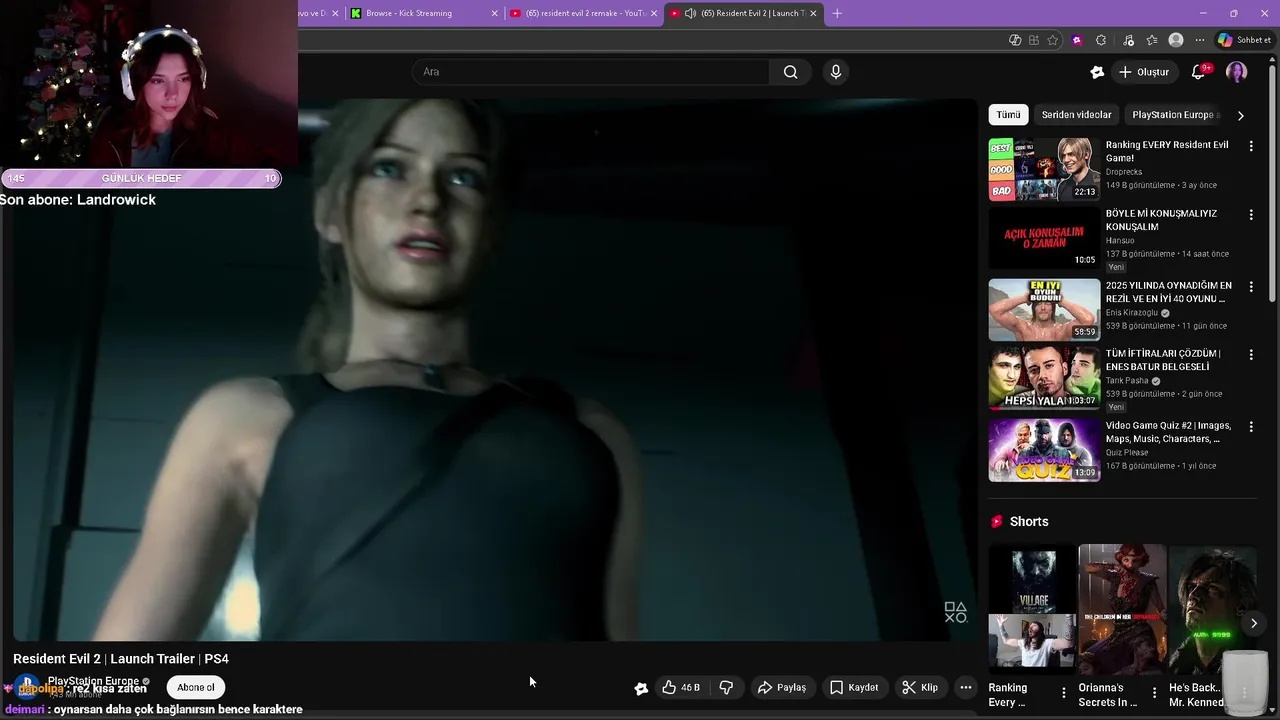Click the apps grid icon in address bar
The height and width of the screenshot is (720, 1280).
click(x=1034, y=40)
